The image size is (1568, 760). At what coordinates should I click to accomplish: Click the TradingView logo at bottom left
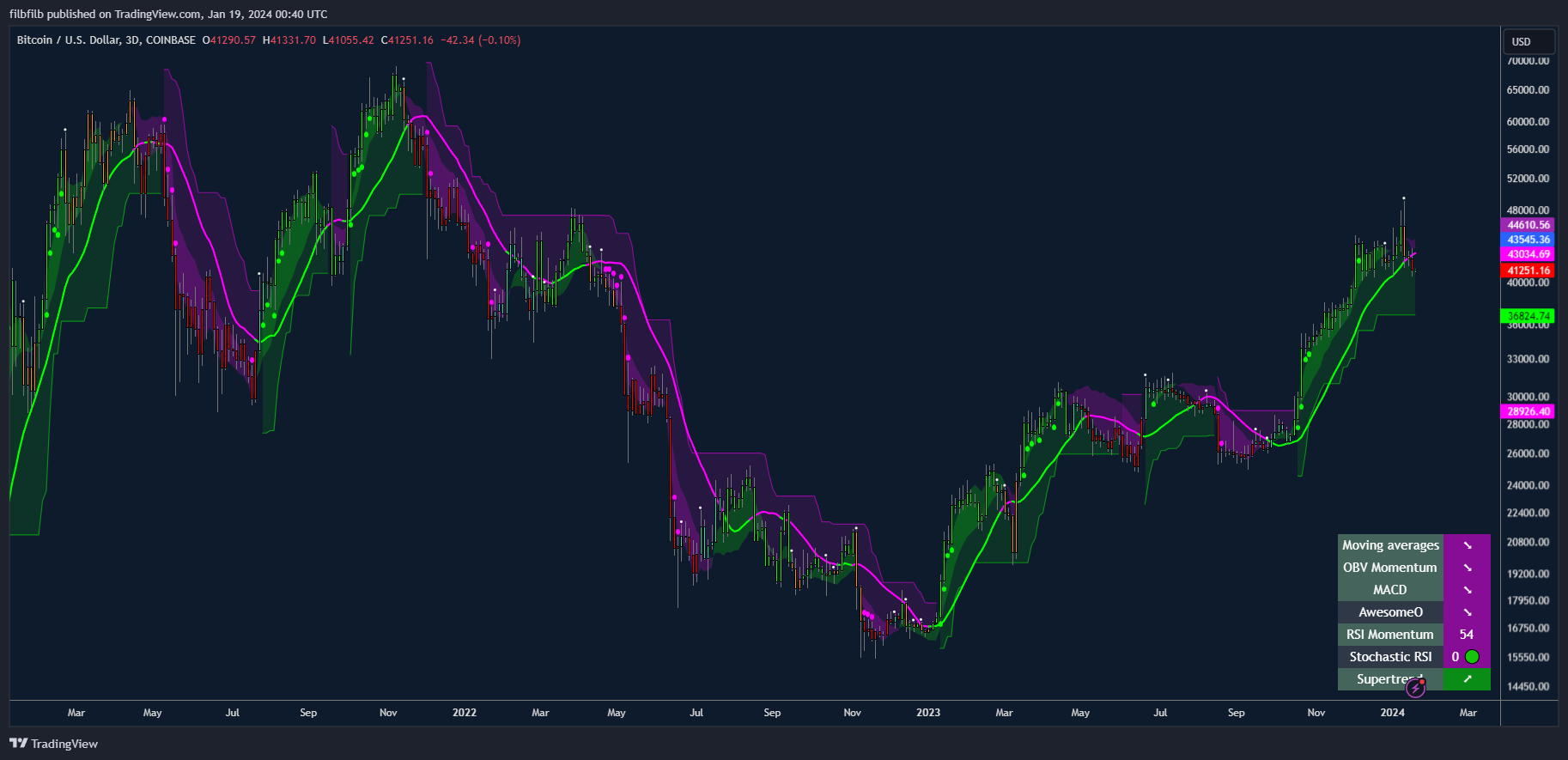54,744
